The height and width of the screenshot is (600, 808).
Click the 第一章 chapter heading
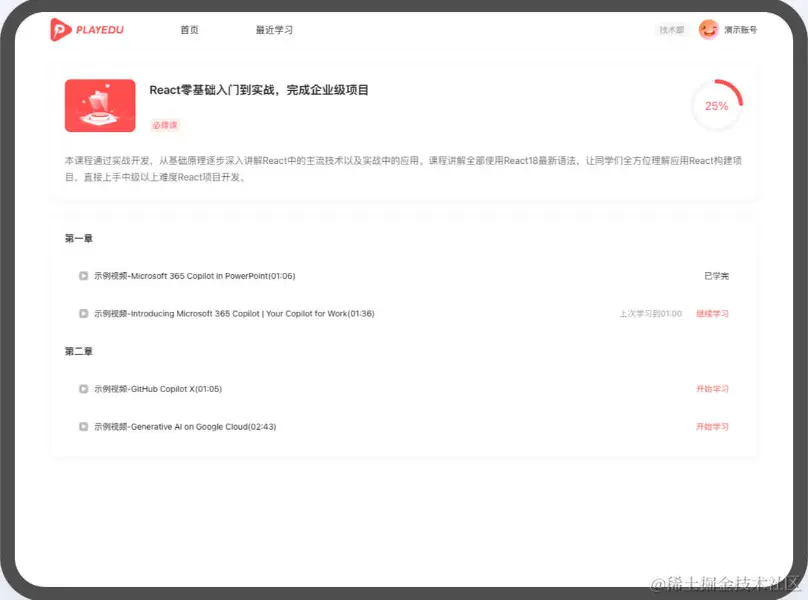(x=79, y=238)
